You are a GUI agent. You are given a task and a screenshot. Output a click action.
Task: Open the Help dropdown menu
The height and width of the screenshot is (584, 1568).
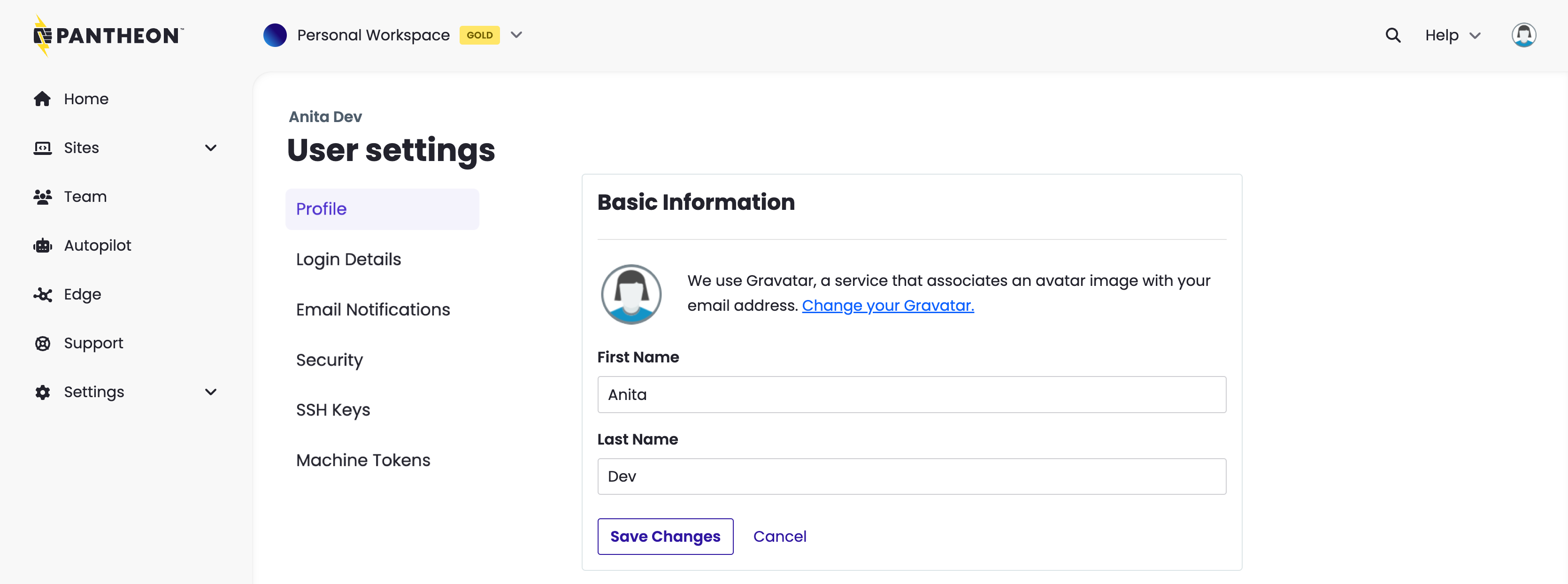coord(1453,35)
